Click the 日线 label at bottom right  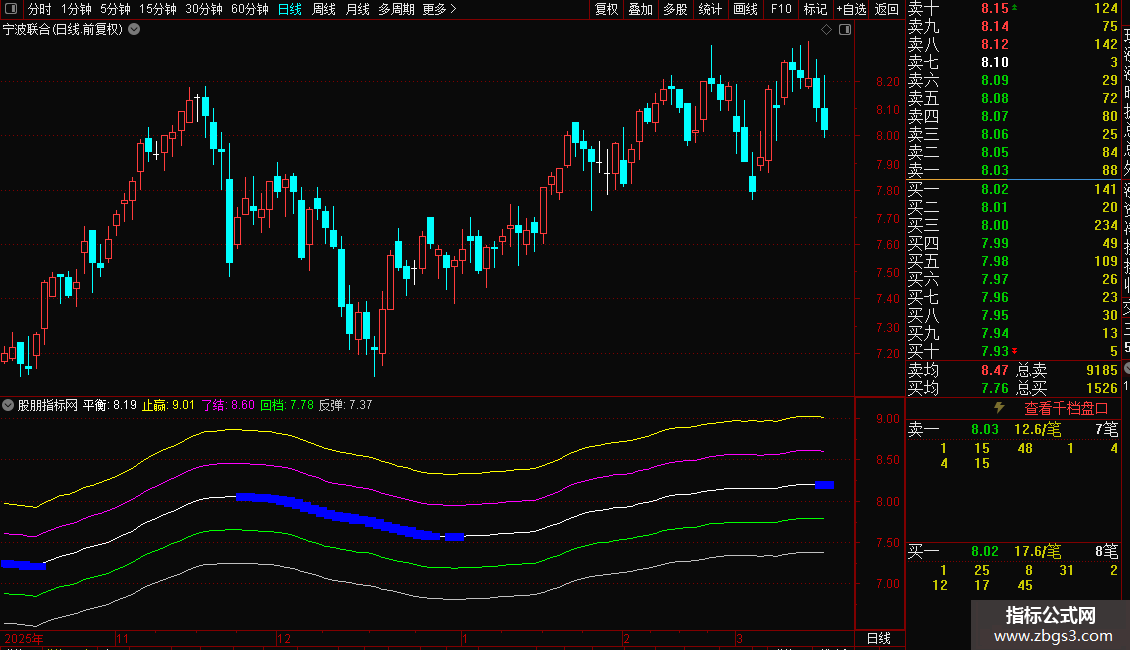[878, 638]
